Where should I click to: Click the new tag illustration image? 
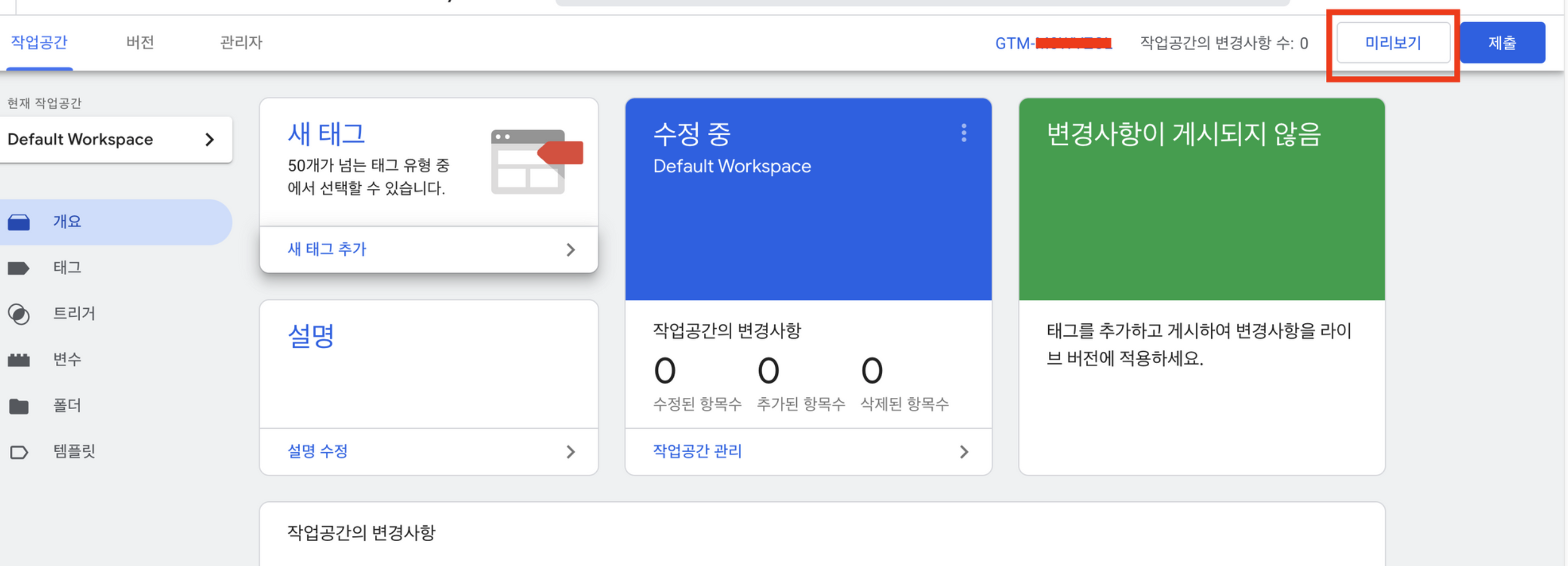click(536, 162)
